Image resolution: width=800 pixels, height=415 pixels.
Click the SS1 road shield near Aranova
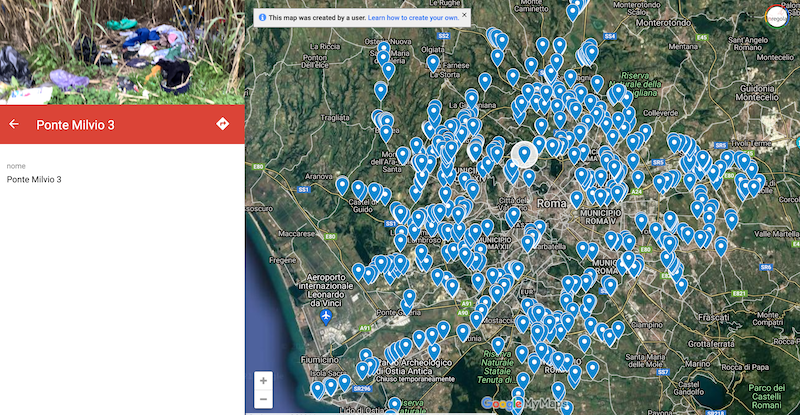coord(304,189)
